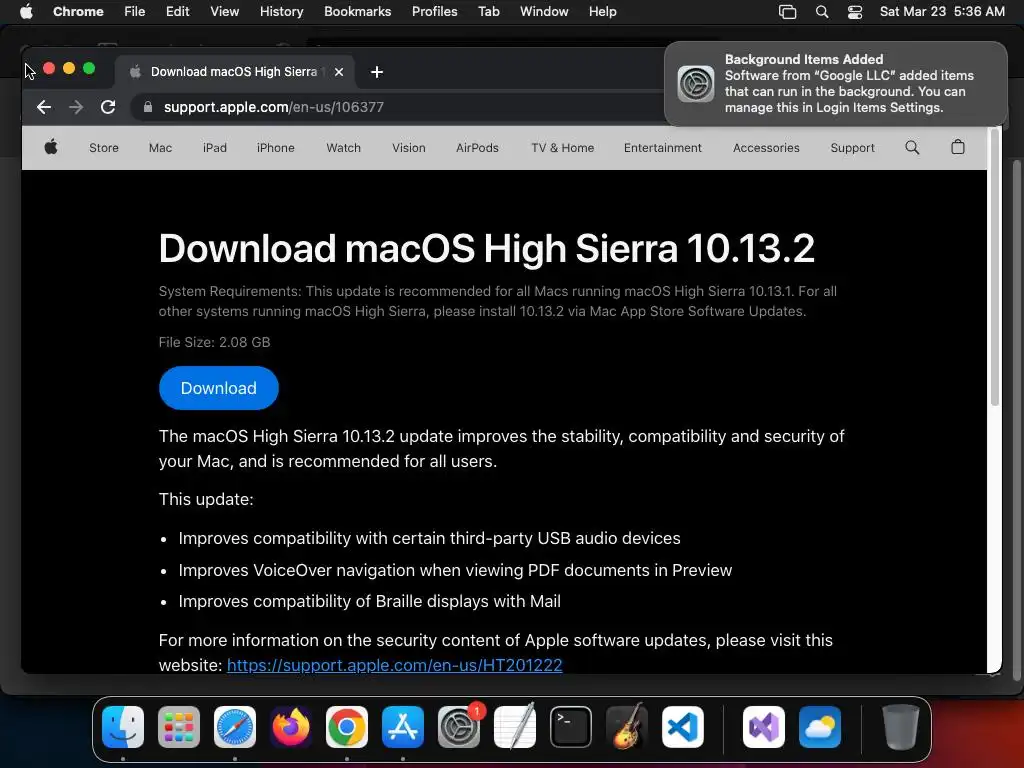Open a new Chrome tab
This screenshot has height=768, width=1024.
click(x=377, y=72)
